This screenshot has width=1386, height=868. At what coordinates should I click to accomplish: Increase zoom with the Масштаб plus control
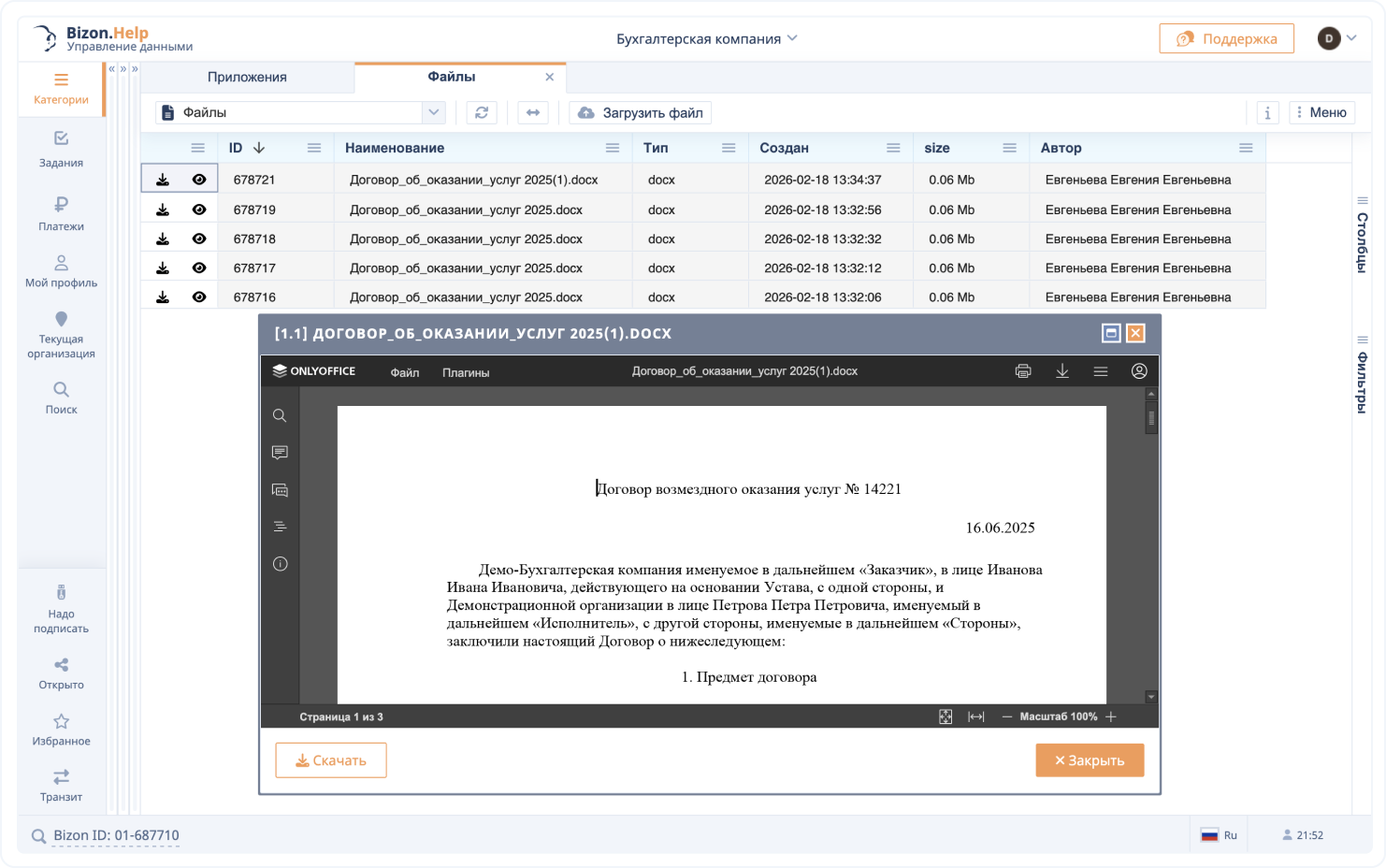[1111, 716]
